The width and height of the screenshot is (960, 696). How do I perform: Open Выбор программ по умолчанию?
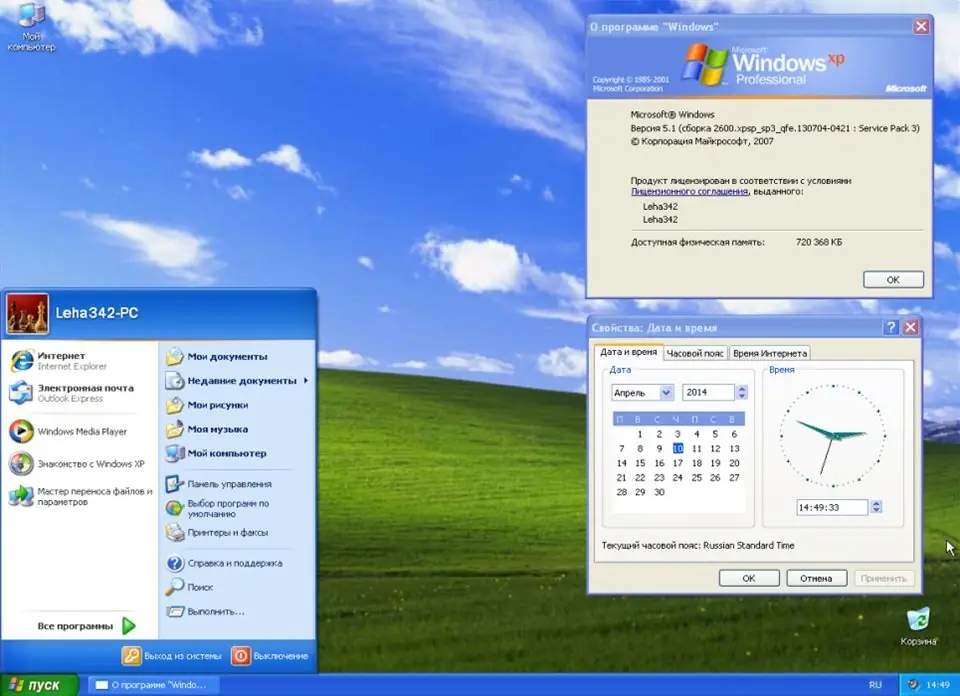[217, 508]
